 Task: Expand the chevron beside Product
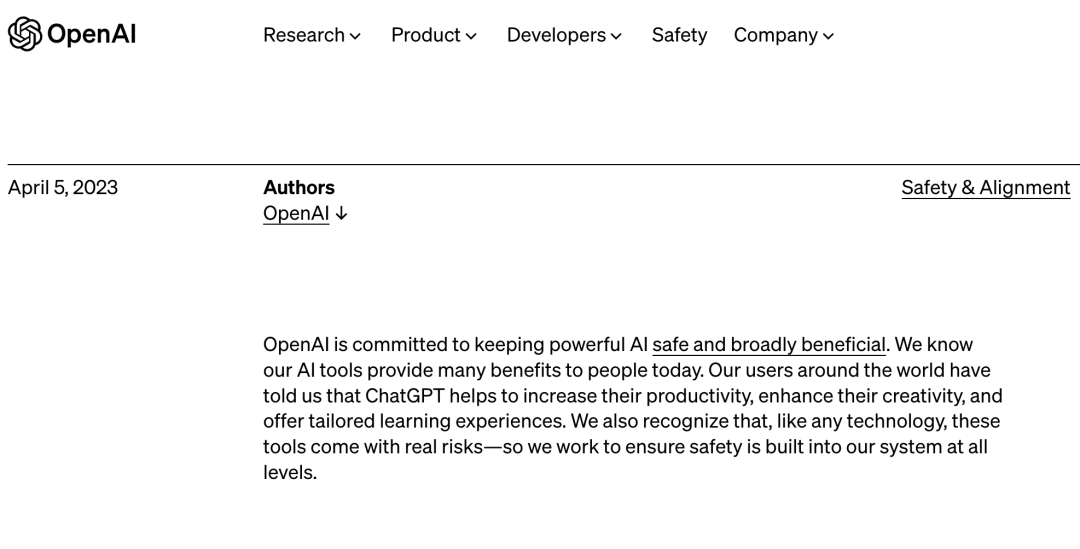tap(471, 36)
